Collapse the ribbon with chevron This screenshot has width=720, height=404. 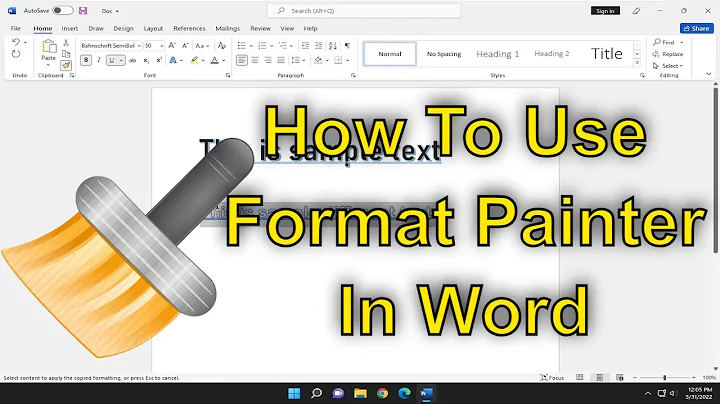point(709,74)
